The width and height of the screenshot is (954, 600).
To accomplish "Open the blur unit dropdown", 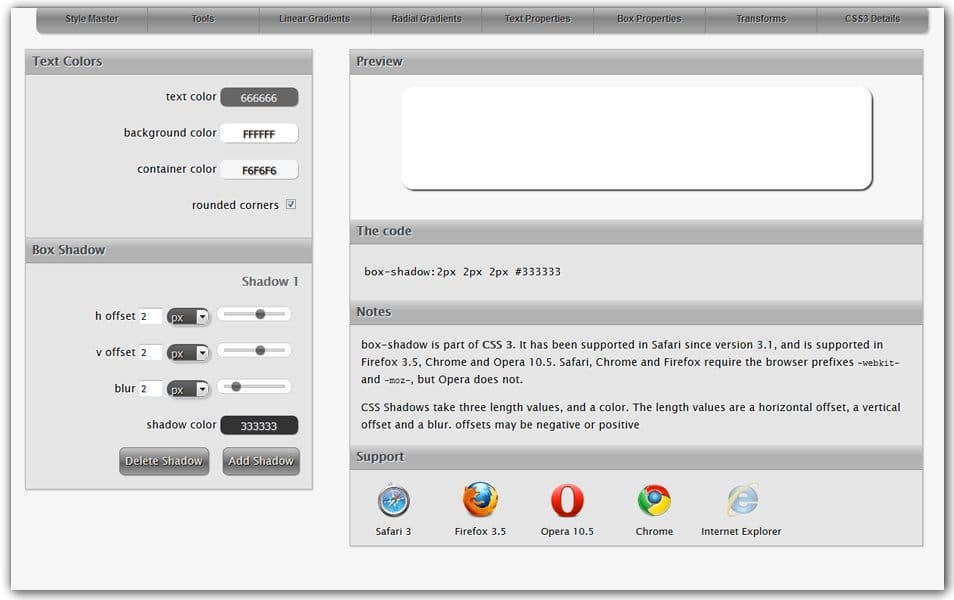I will point(188,389).
